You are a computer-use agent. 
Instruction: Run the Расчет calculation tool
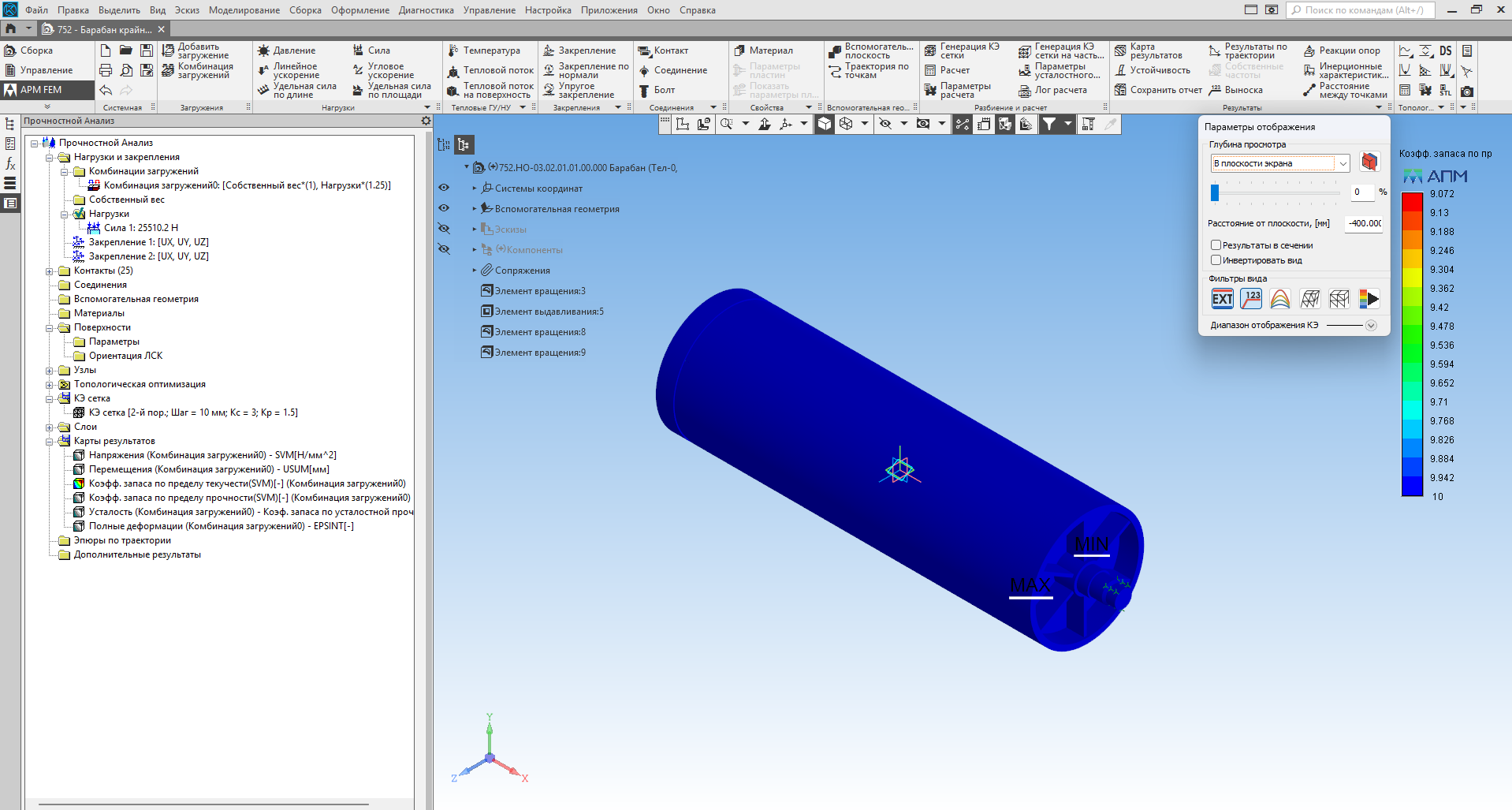coord(930,70)
